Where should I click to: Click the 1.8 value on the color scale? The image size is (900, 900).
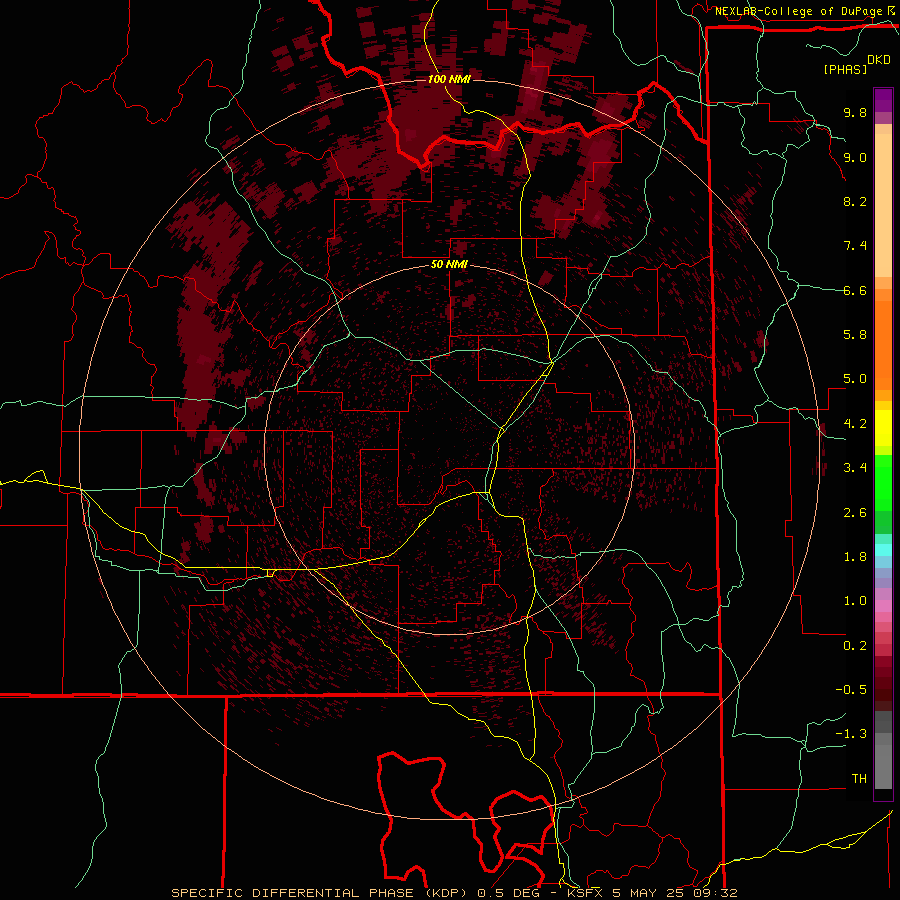point(855,557)
